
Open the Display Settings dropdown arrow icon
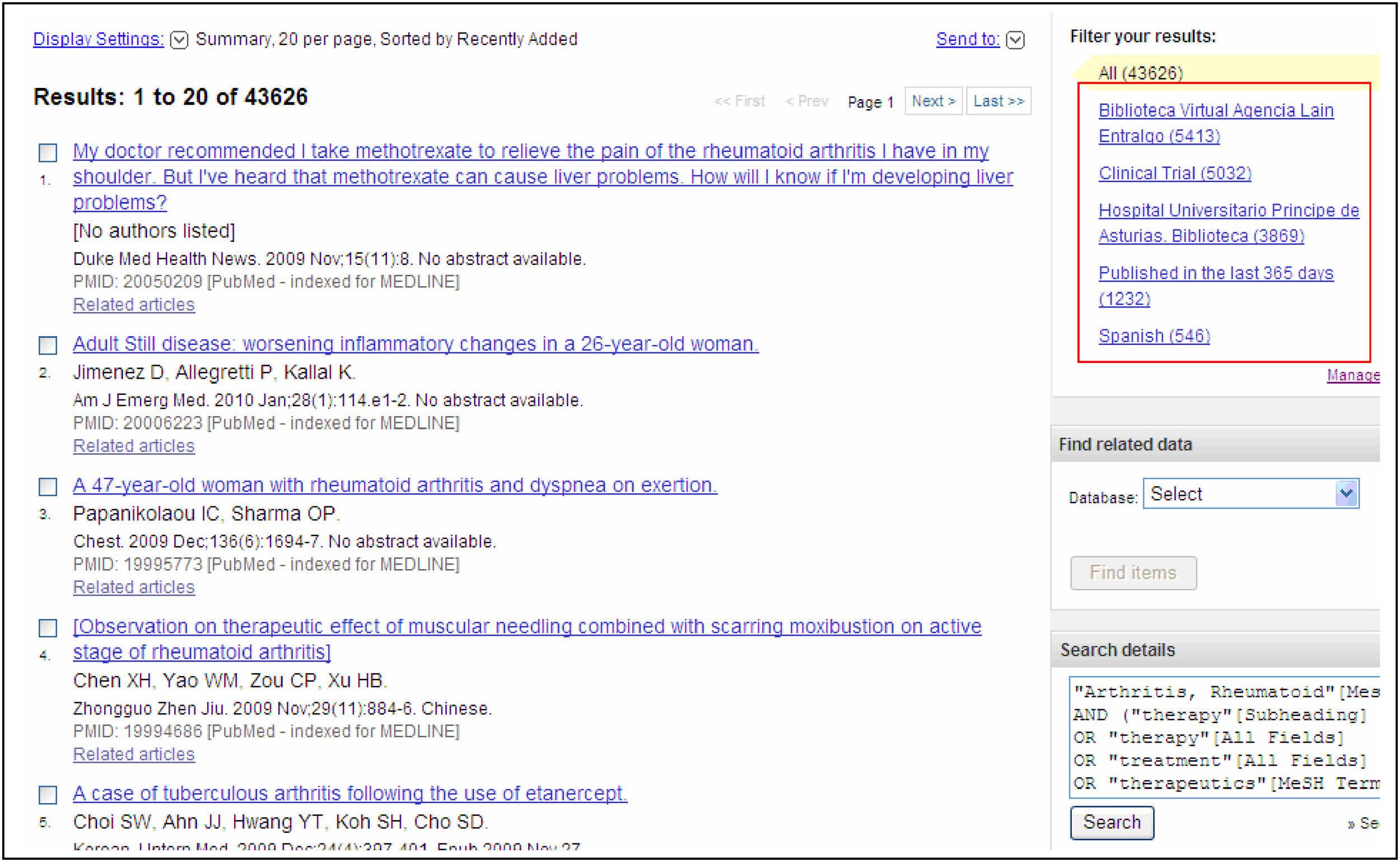[x=179, y=40]
